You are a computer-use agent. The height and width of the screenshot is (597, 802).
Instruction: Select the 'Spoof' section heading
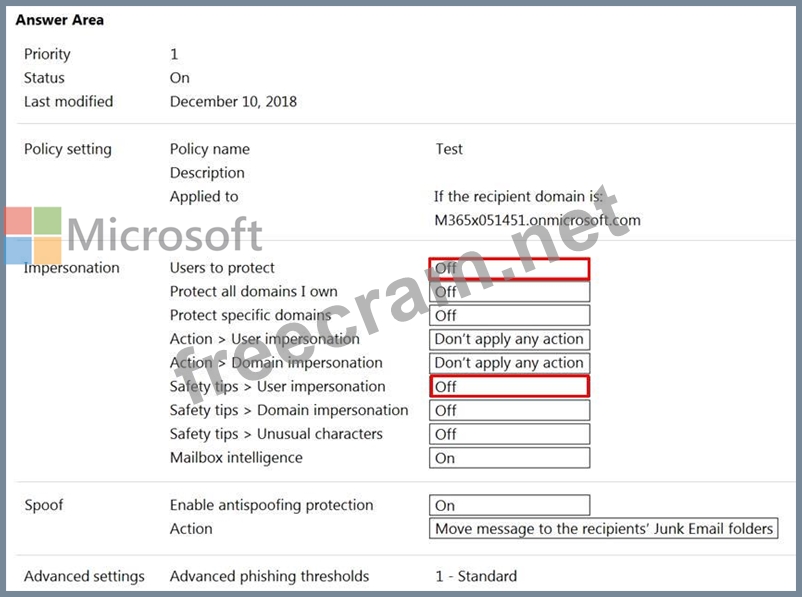click(45, 506)
